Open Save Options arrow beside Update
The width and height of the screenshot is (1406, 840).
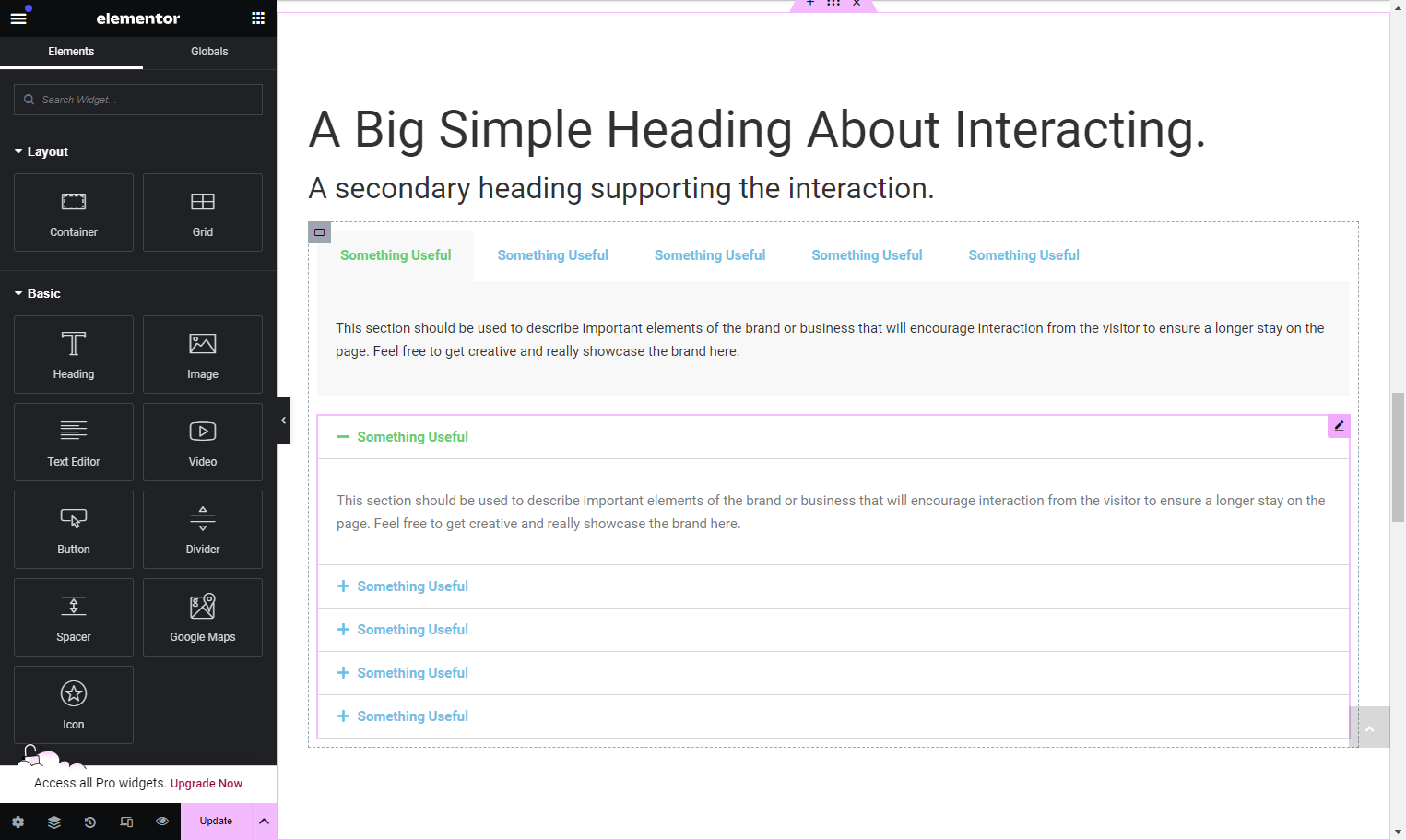[264, 822]
